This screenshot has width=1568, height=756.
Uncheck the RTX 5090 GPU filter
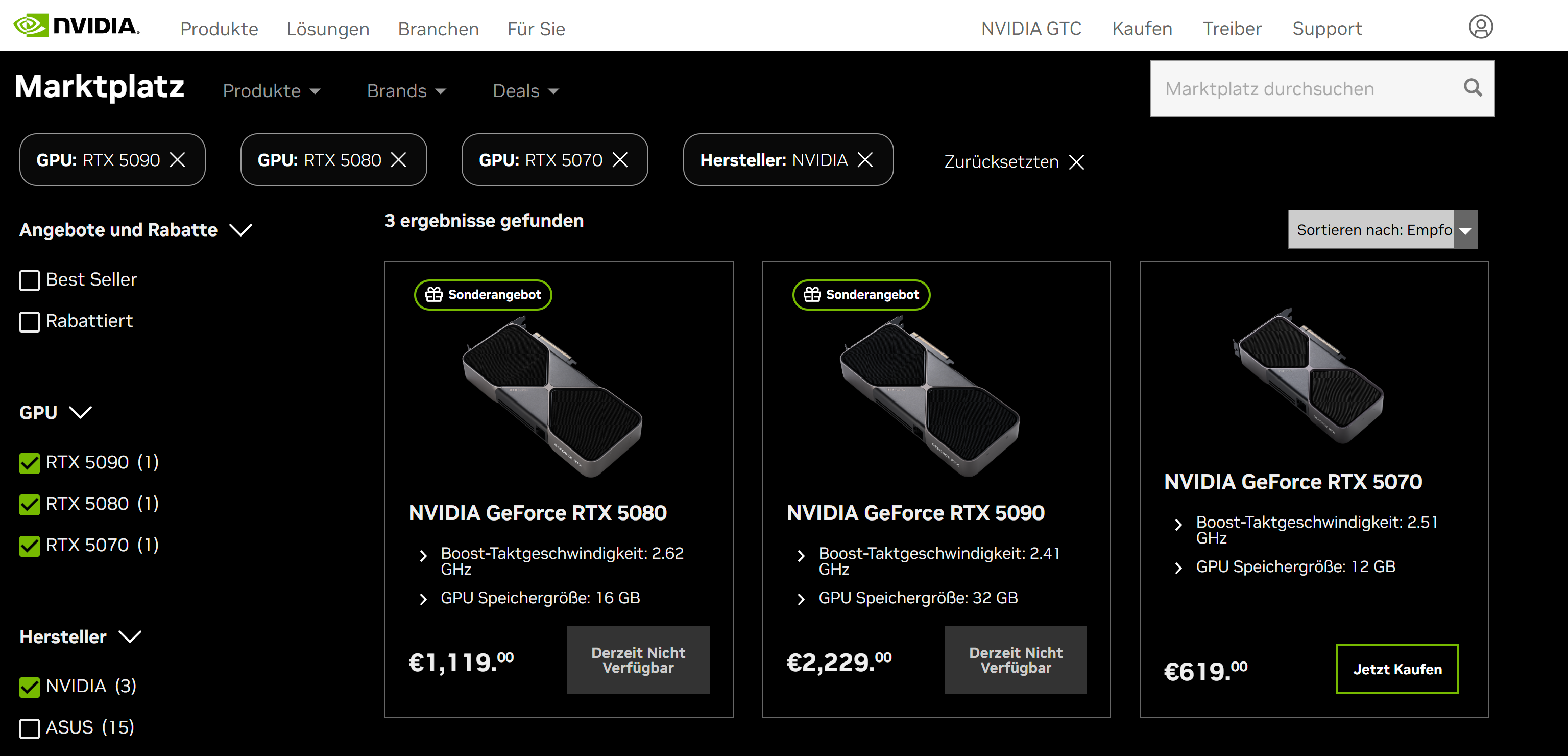click(30, 463)
